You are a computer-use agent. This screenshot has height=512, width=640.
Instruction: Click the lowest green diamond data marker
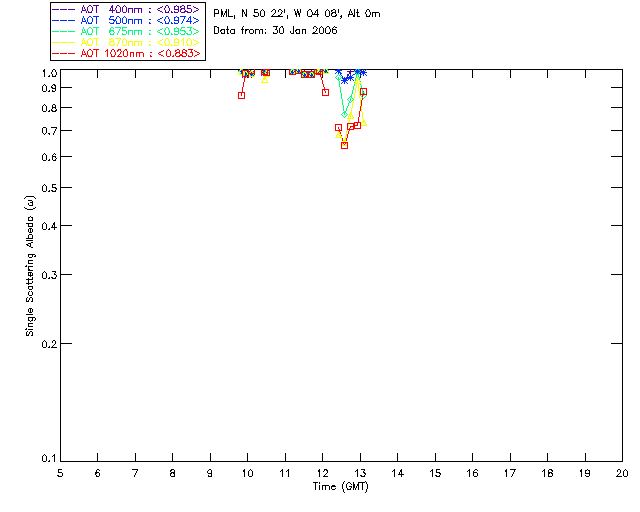tap(344, 114)
